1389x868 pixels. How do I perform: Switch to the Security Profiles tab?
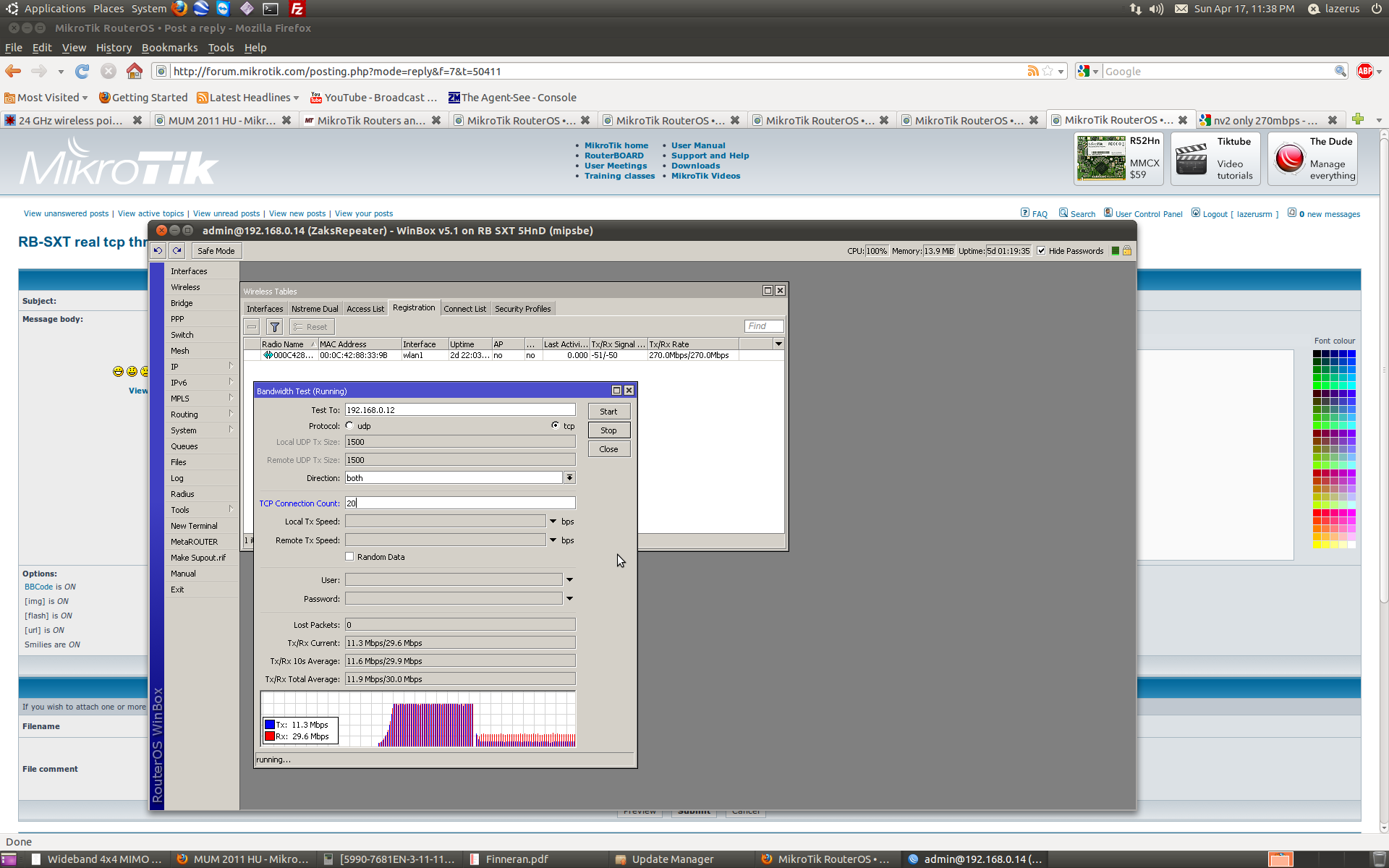pyautogui.click(x=522, y=309)
